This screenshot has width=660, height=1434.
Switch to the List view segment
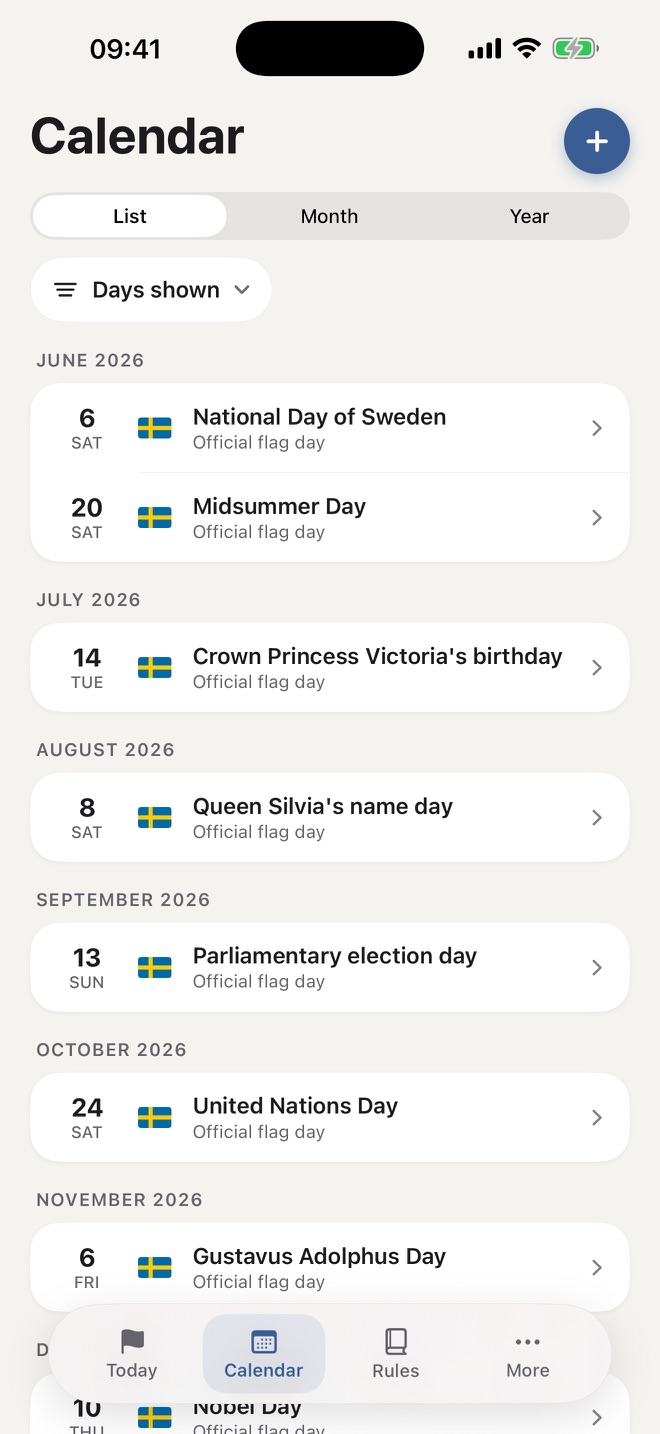130,216
